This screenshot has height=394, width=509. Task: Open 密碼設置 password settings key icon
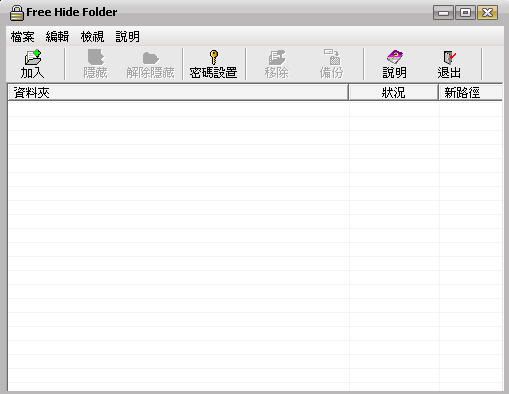tap(213, 58)
